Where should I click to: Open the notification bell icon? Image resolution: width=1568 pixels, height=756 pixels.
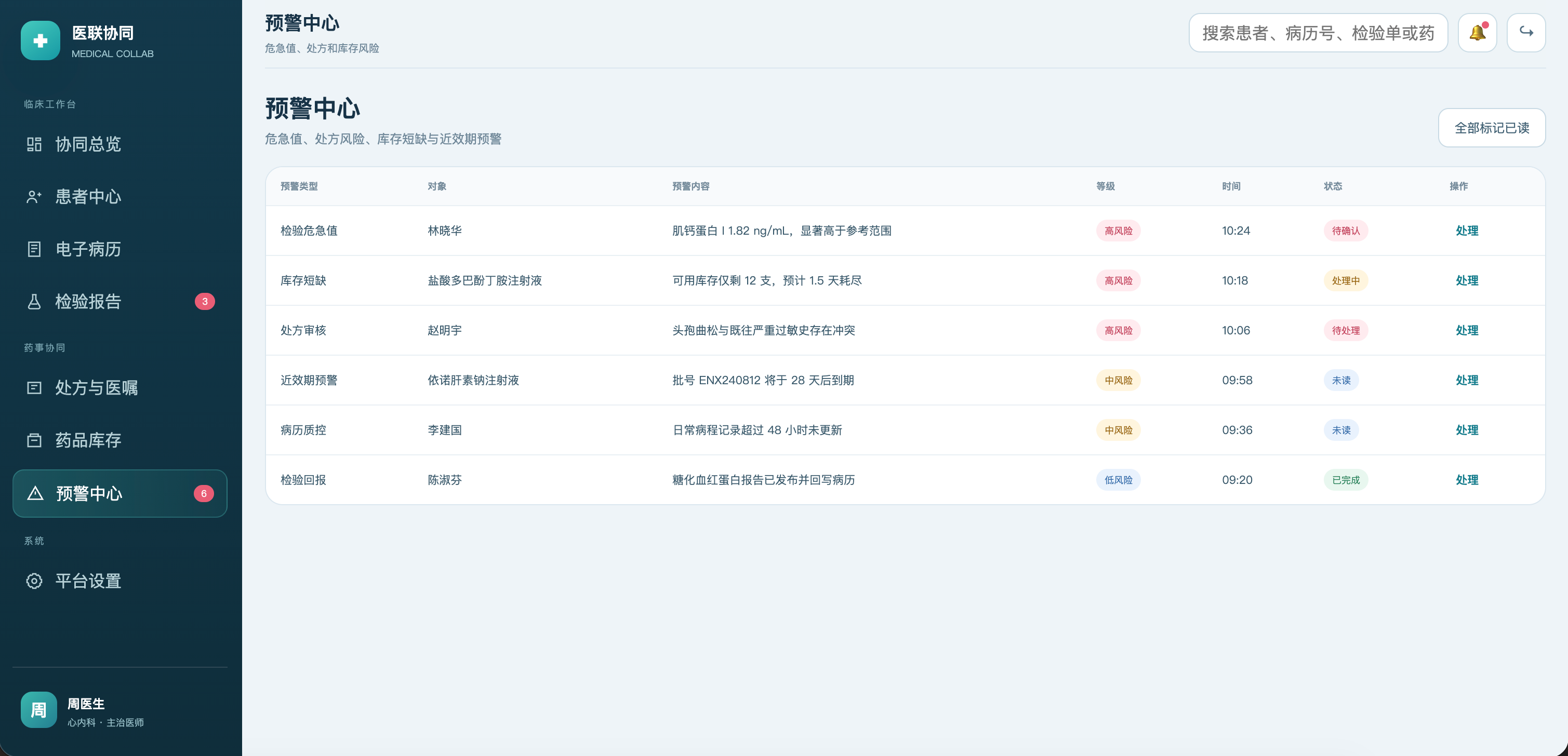(x=1477, y=33)
